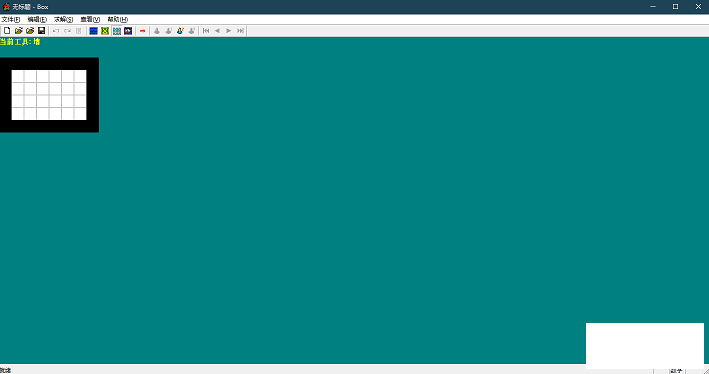The image size is (709, 374).
Task: Click the second open-folder toolbar icon
Action: 30,31
